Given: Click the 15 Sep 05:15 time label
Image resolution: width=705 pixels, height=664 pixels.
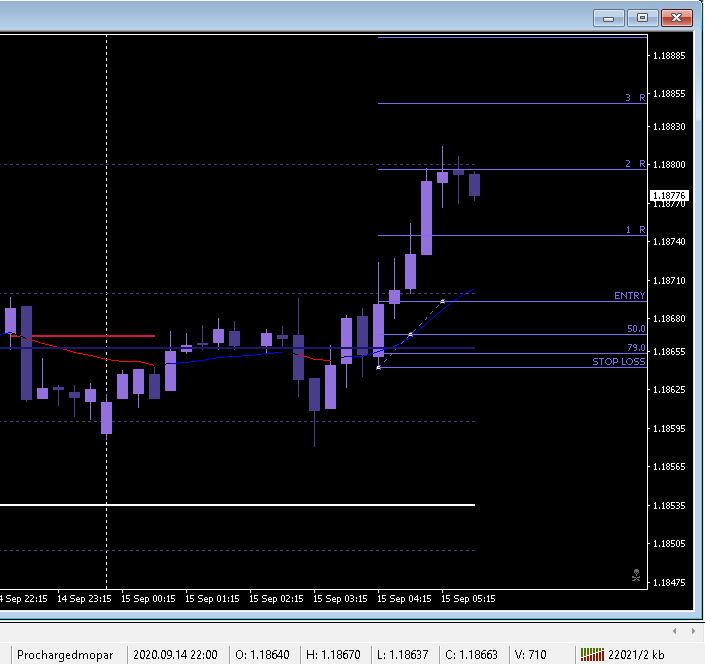Looking at the screenshot, I should 468,599.
